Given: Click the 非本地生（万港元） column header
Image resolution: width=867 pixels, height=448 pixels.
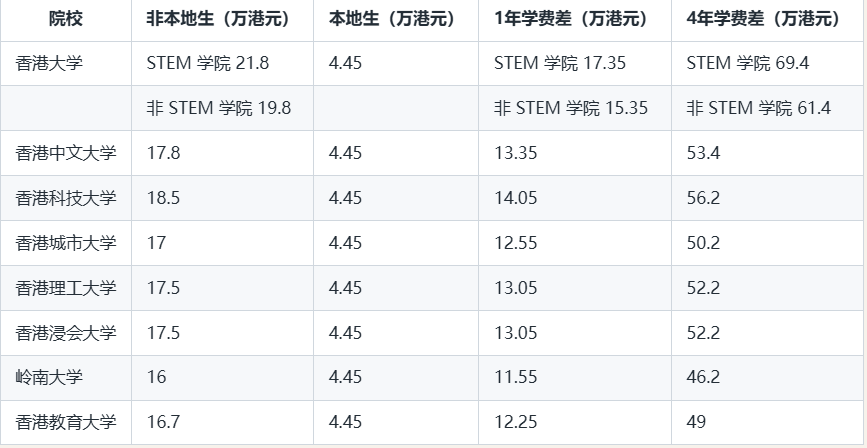Looking at the screenshot, I should (x=221, y=19).
